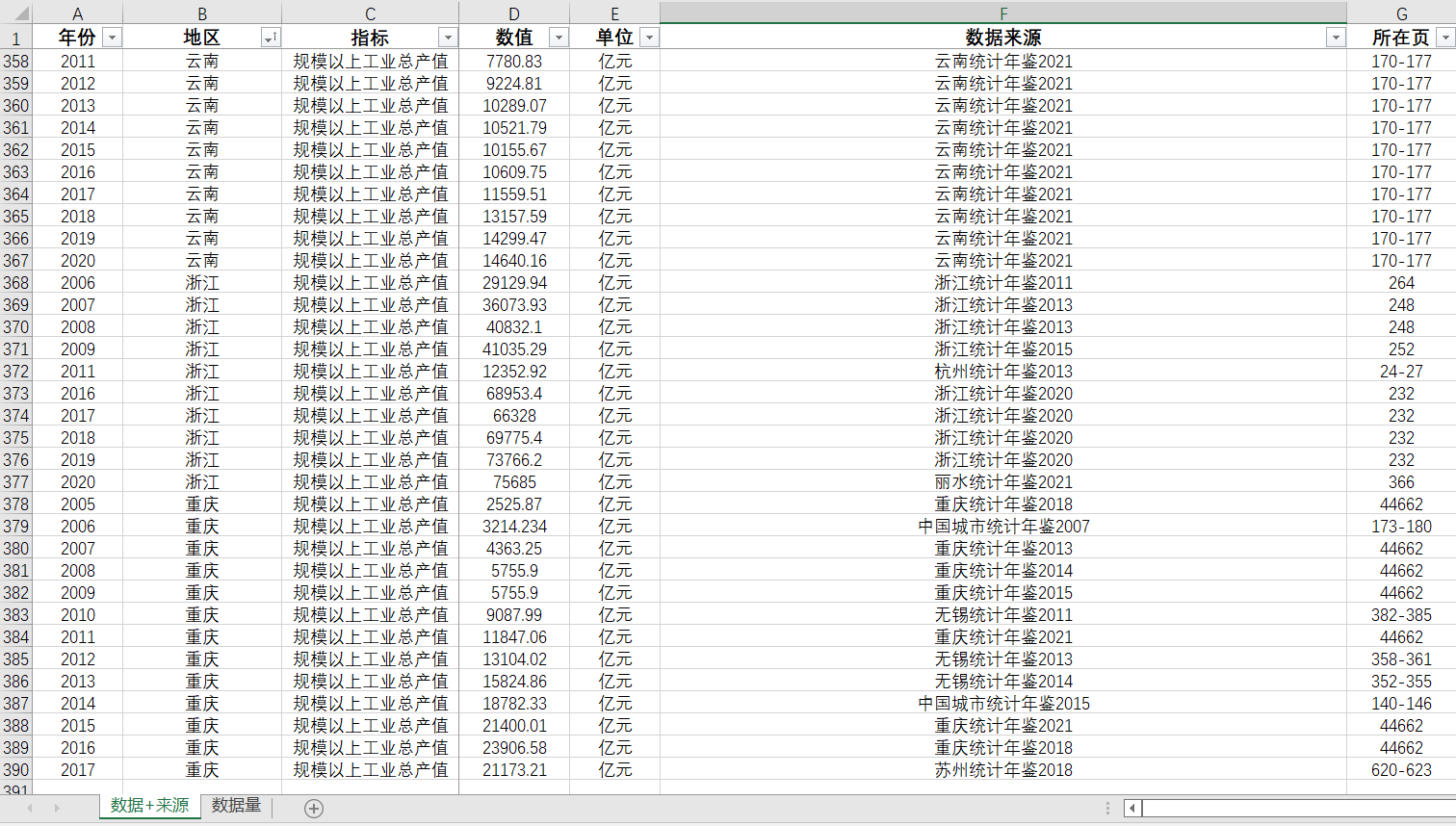This screenshot has width=1456, height=826.
Task: Click the horizontal scrollbar left arrow
Action: tap(1132, 809)
